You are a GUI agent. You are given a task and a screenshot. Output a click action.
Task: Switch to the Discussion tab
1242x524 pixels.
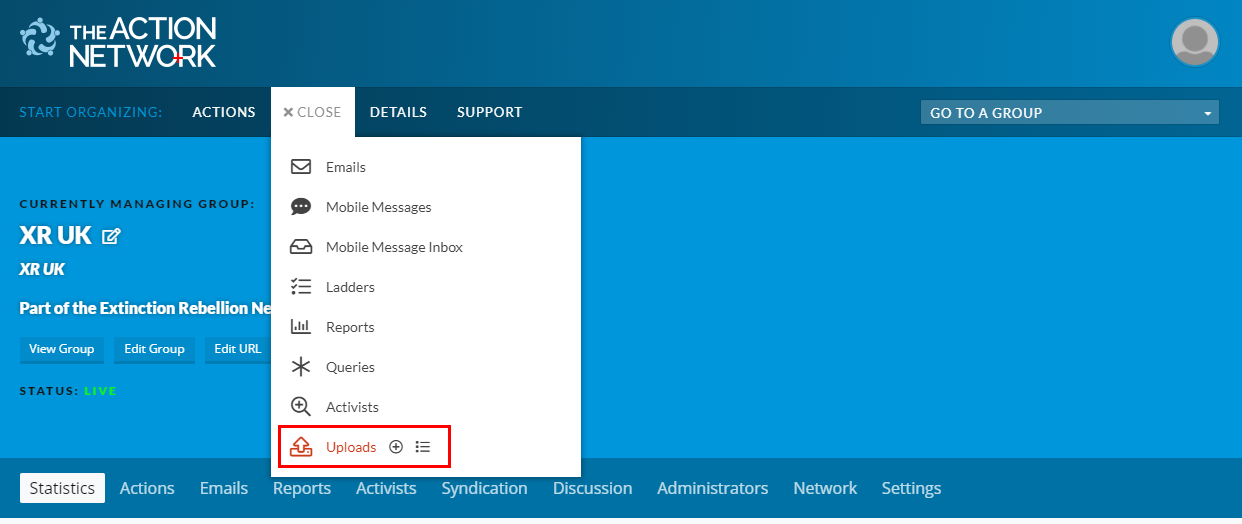592,488
